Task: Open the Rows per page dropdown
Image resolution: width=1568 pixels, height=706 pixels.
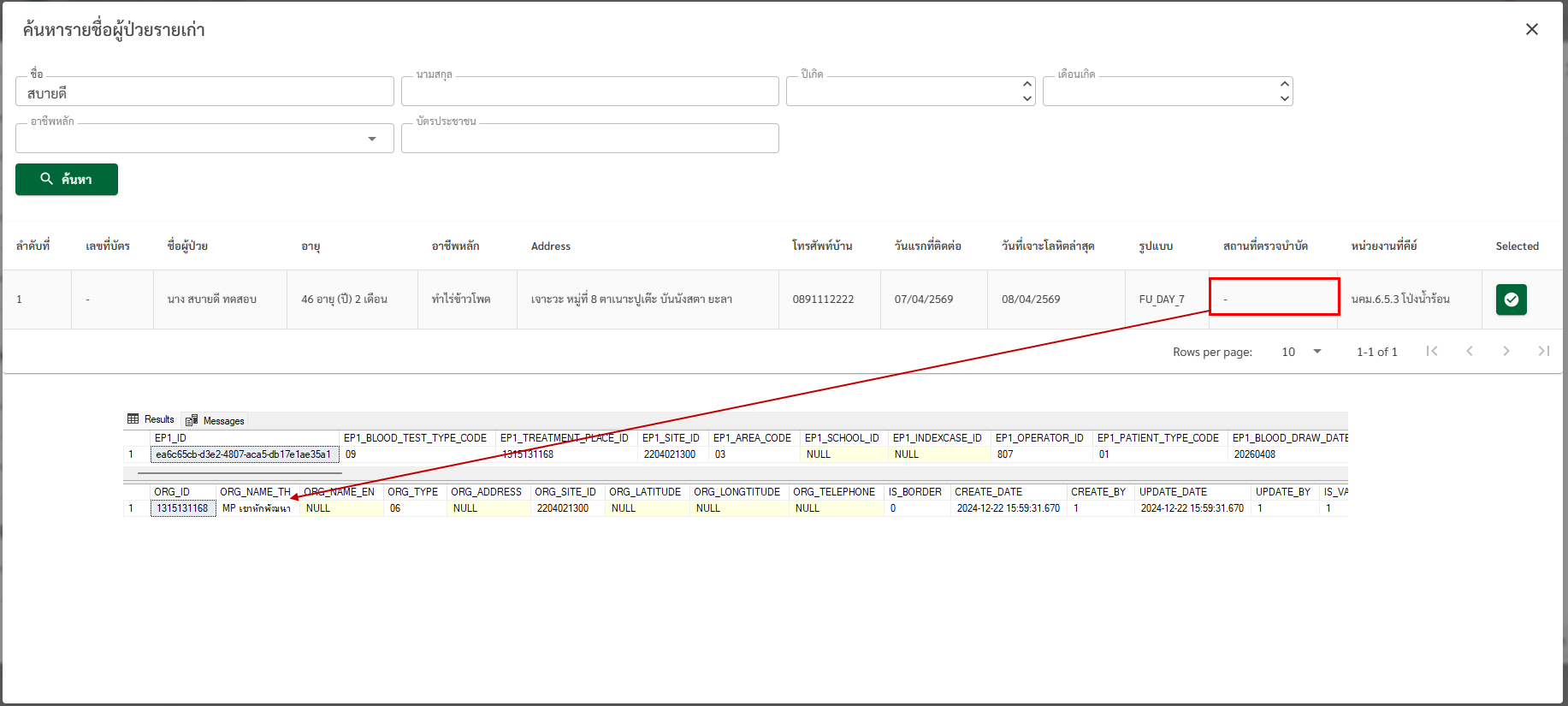Action: [x=1301, y=352]
